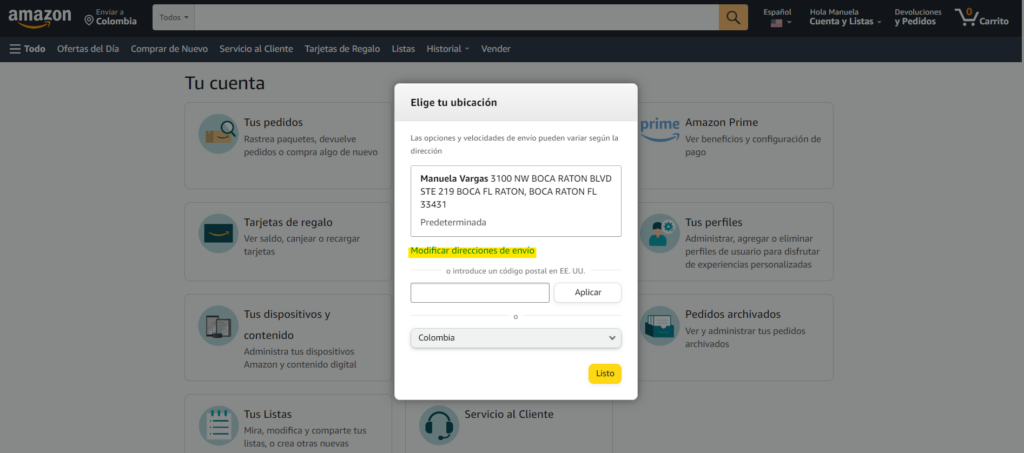
Task: Click the Pedidos archivados box icon
Action: 660,325
